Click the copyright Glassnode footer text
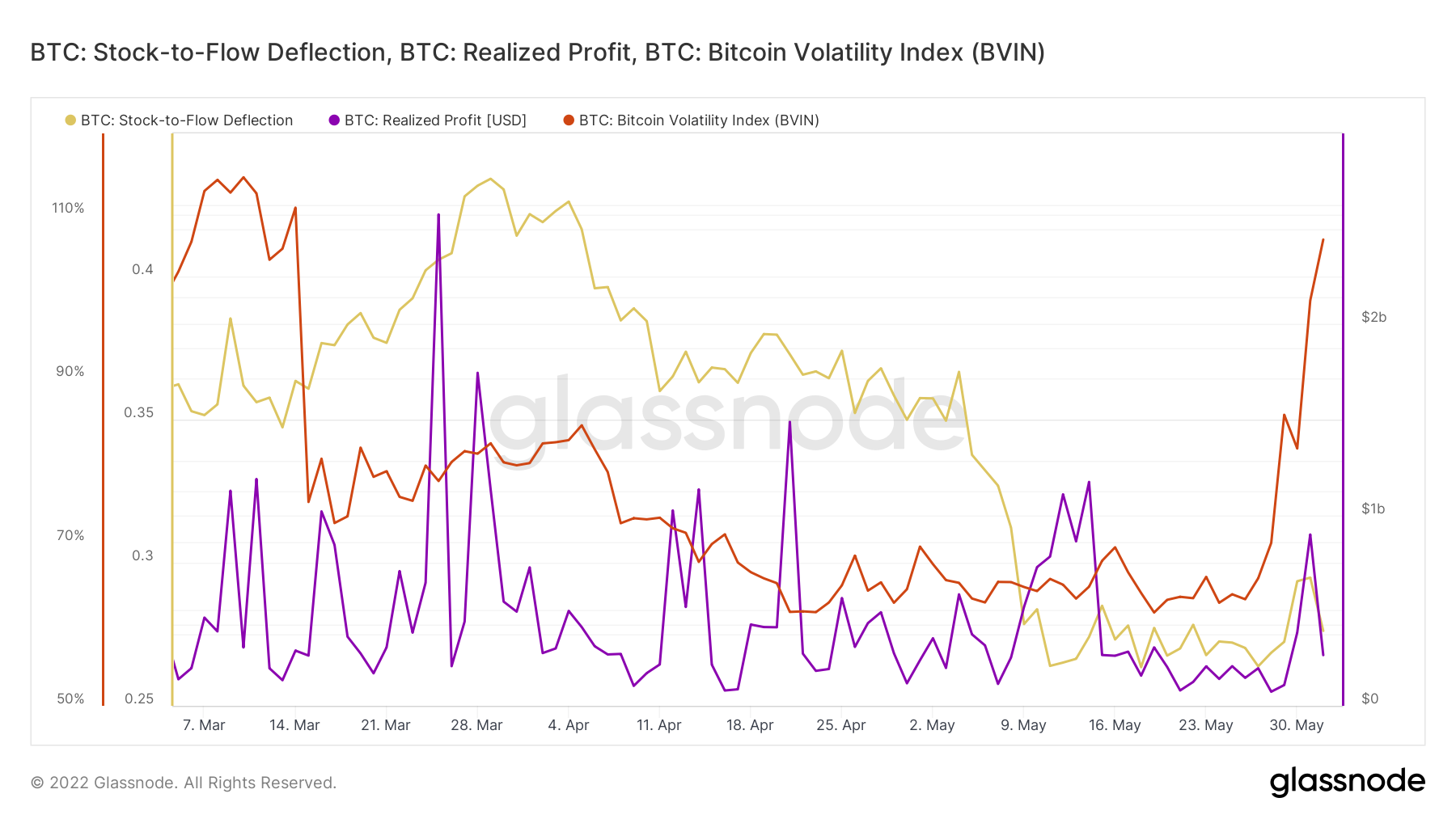 tap(184, 783)
